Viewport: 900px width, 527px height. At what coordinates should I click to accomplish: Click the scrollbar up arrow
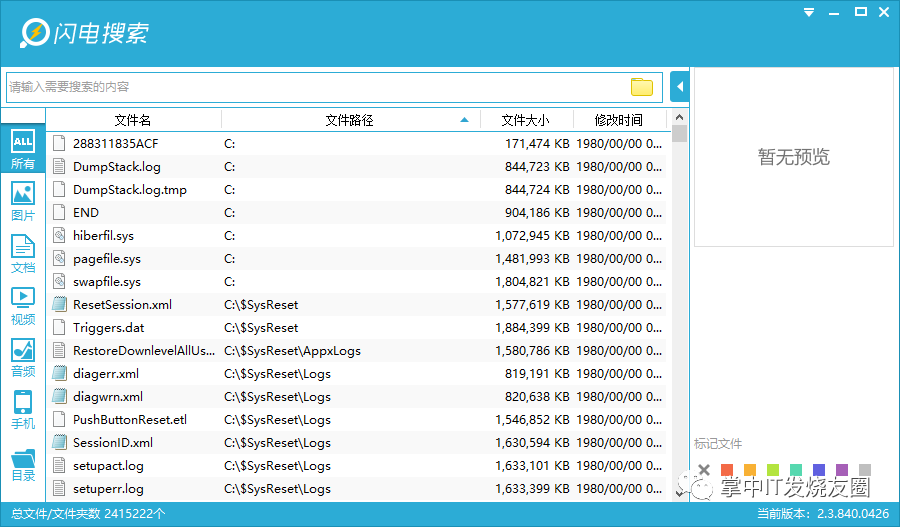[x=680, y=117]
